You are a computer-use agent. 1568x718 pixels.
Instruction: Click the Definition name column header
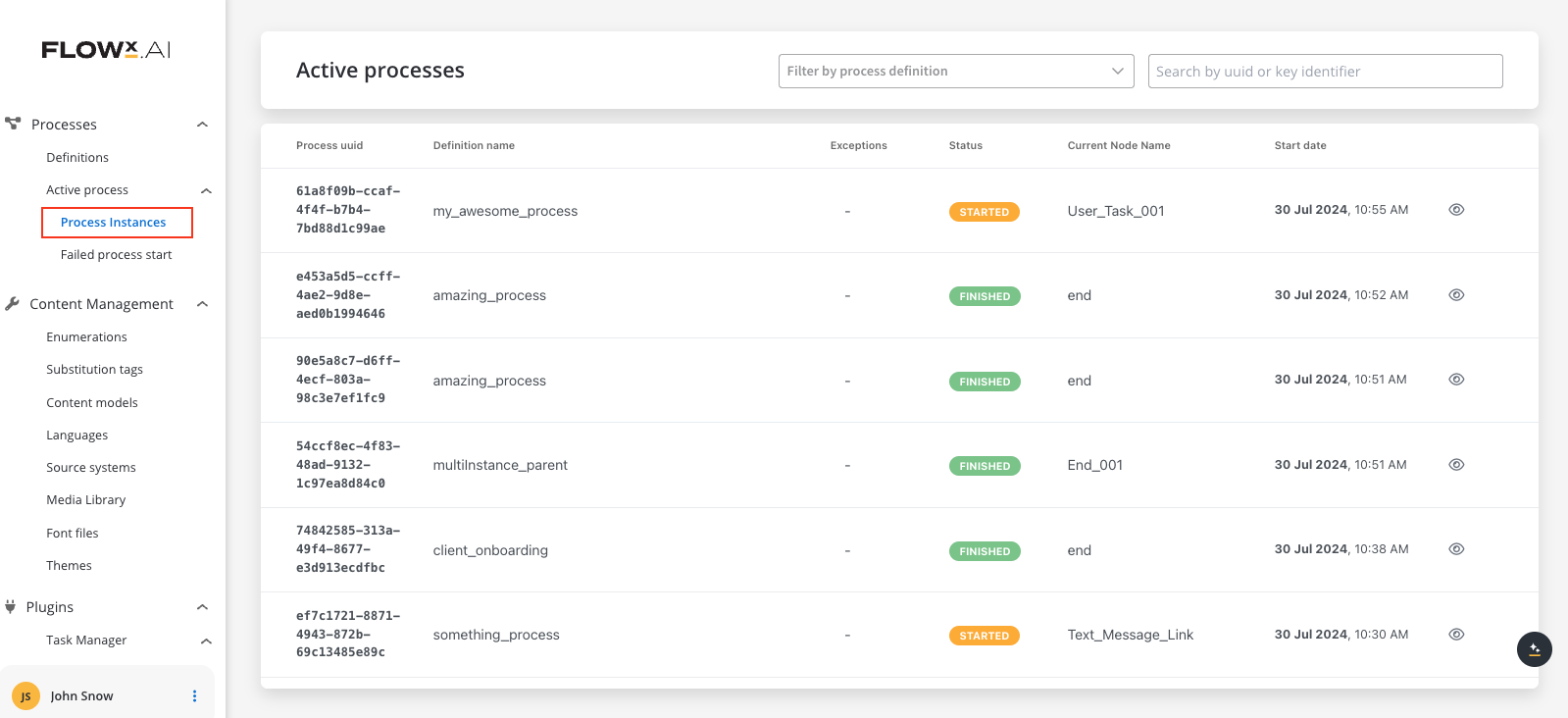[x=474, y=145]
